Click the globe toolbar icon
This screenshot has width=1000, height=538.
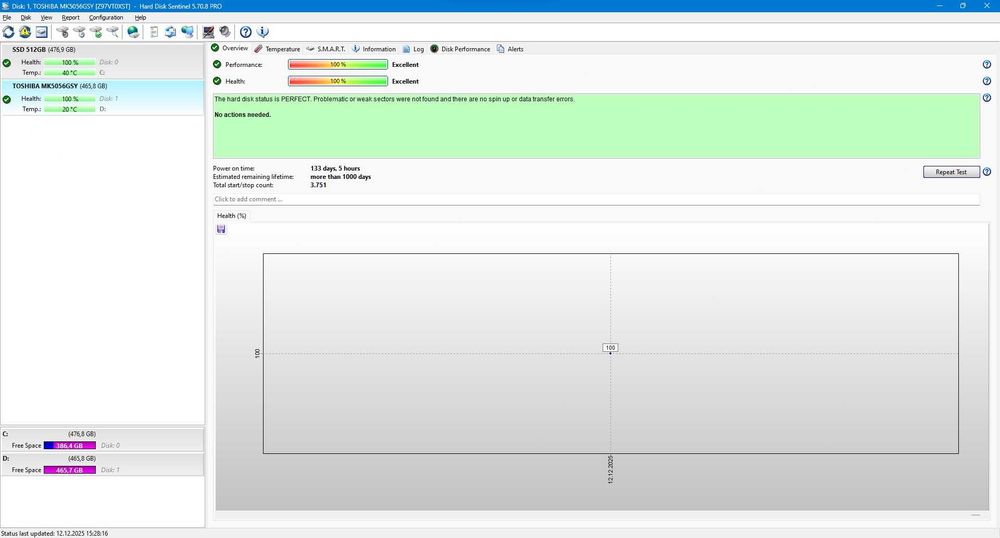pos(133,32)
